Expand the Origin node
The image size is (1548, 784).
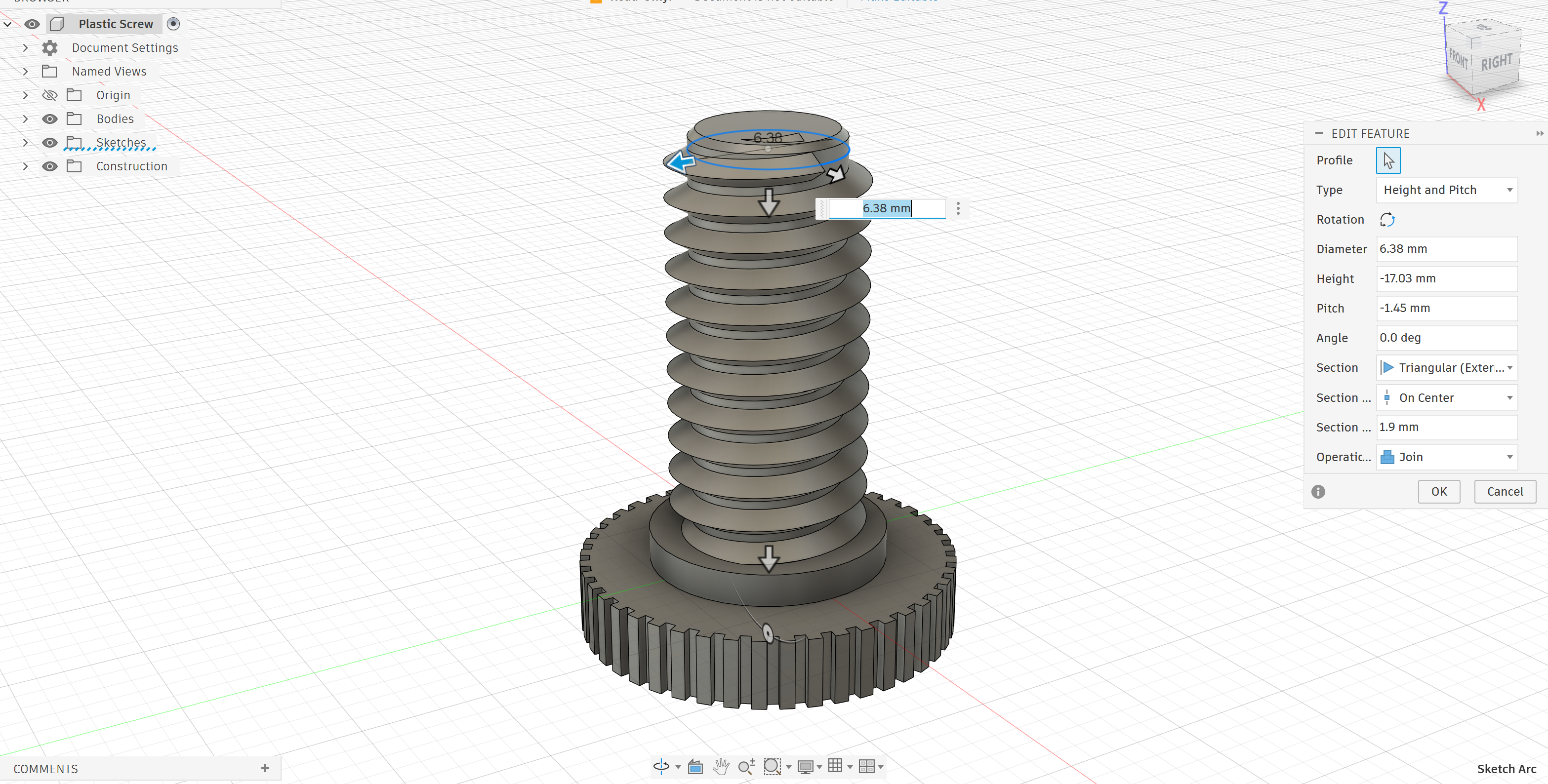click(25, 95)
